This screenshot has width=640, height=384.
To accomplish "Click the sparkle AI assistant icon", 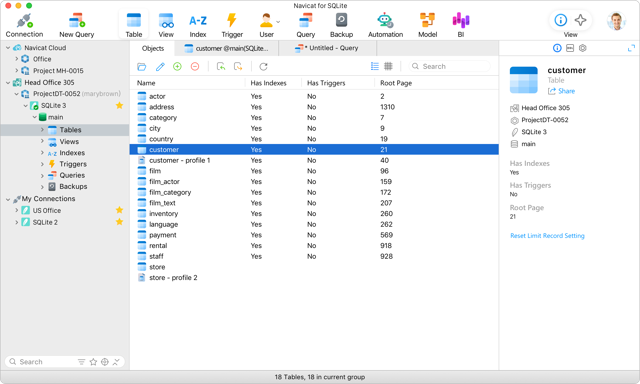I will pos(580,20).
